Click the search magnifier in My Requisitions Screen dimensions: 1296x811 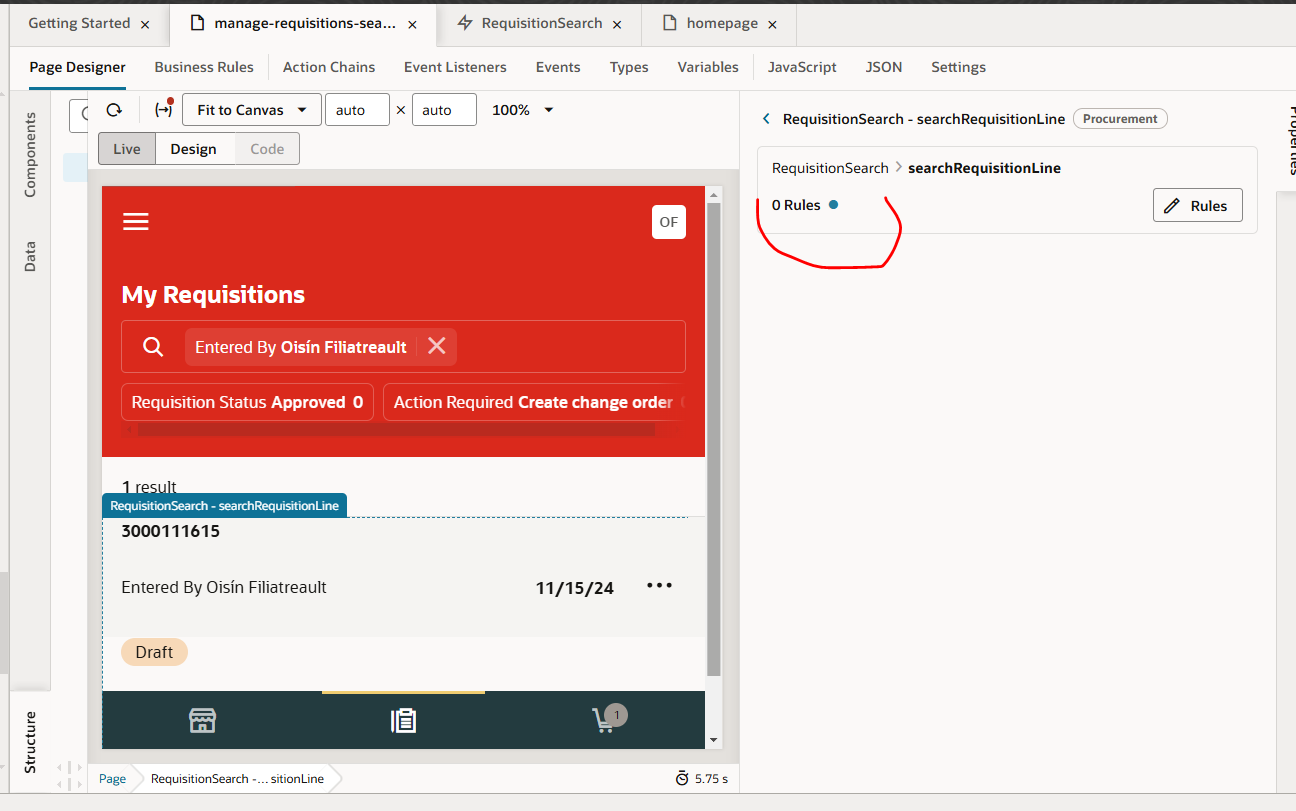(152, 345)
